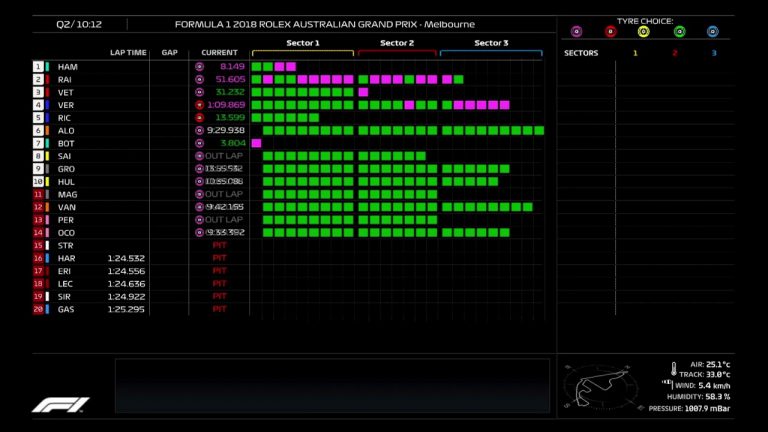Screen dimensions: 768x432
Task: Click the red tyre icon in Tyre Choice legend
Action: [x=610, y=32]
